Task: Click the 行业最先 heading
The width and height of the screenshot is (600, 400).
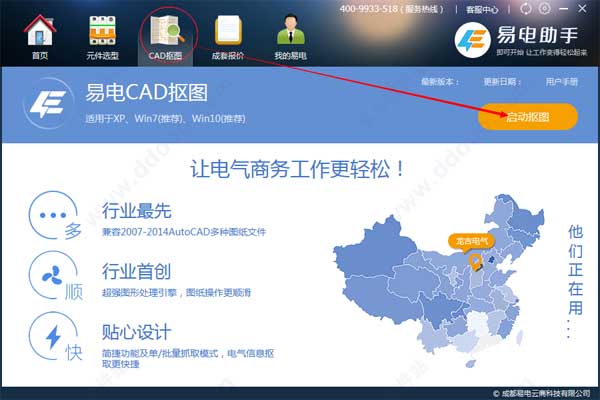Action: coord(137,211)
